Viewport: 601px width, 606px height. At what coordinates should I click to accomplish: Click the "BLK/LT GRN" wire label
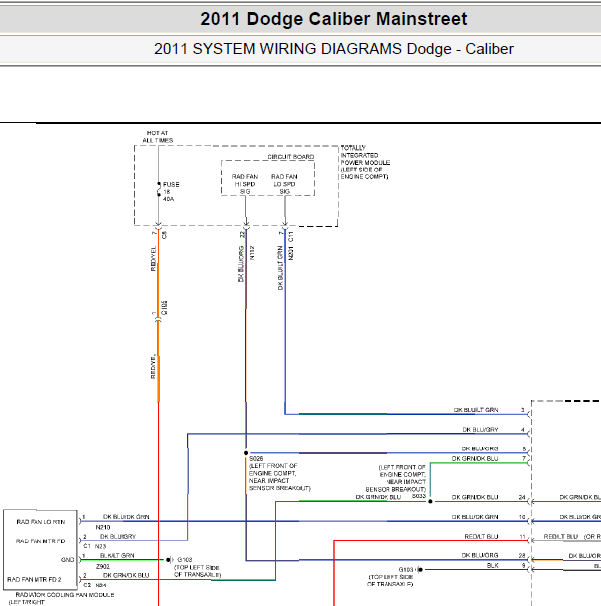click(x=117, y=555)
